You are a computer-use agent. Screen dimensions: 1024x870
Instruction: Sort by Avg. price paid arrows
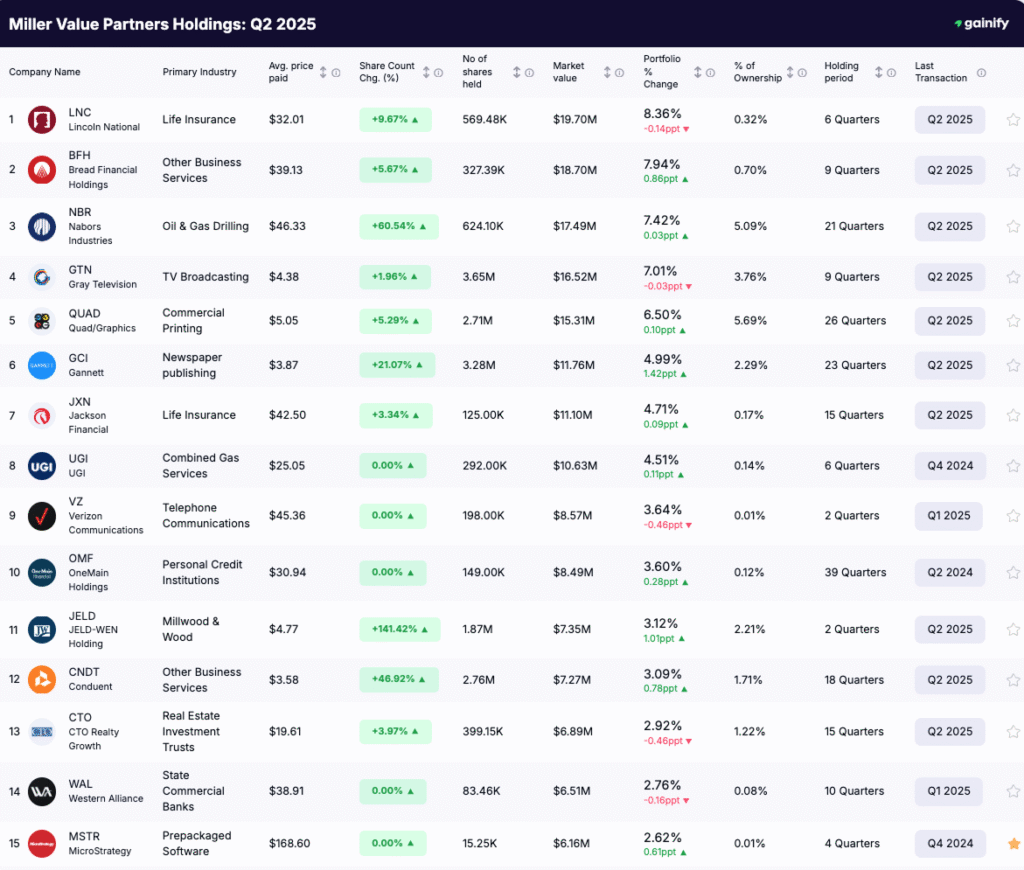[x=323, y=72]
